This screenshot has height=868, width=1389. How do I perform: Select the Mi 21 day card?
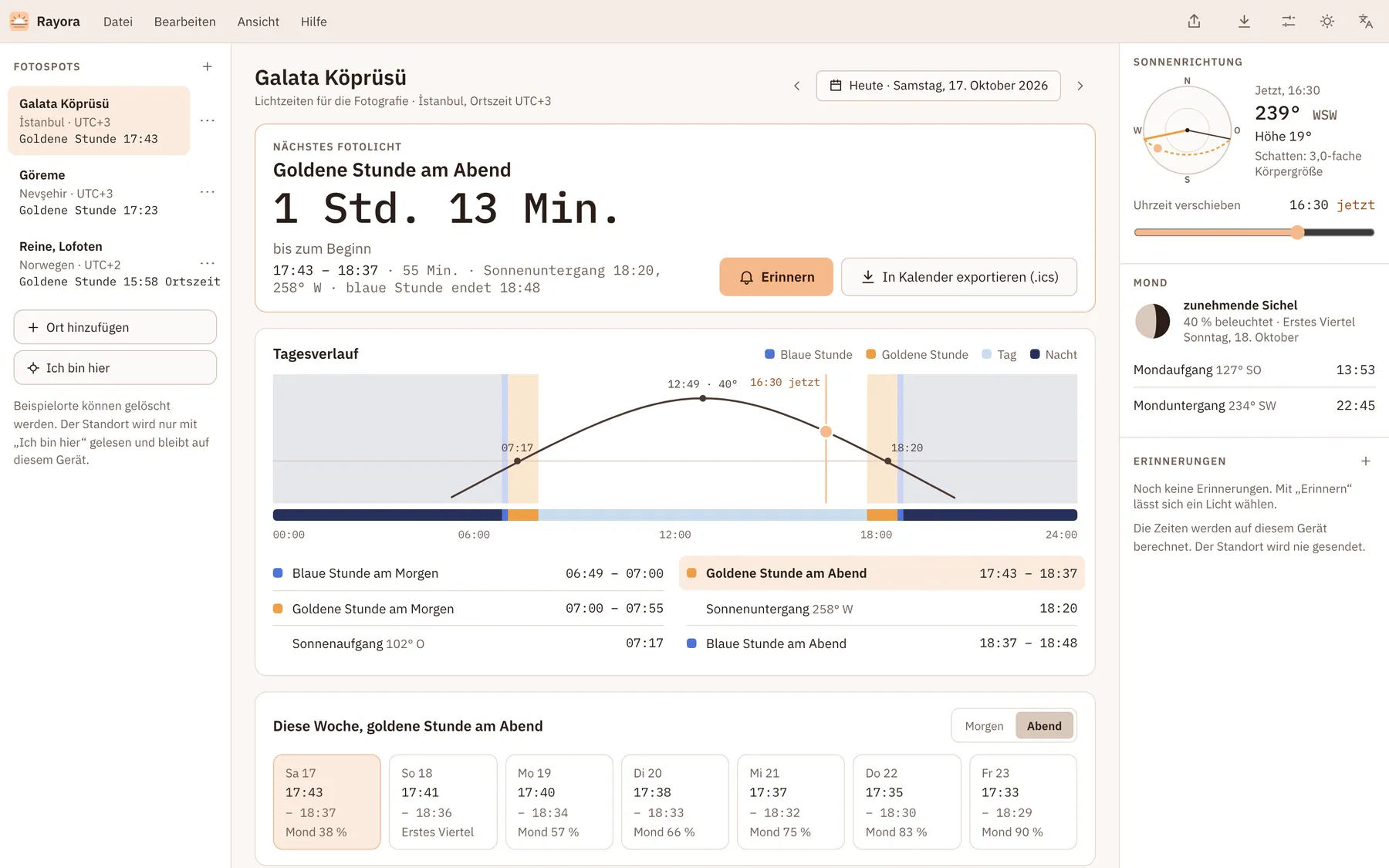[x=791, y=802]
